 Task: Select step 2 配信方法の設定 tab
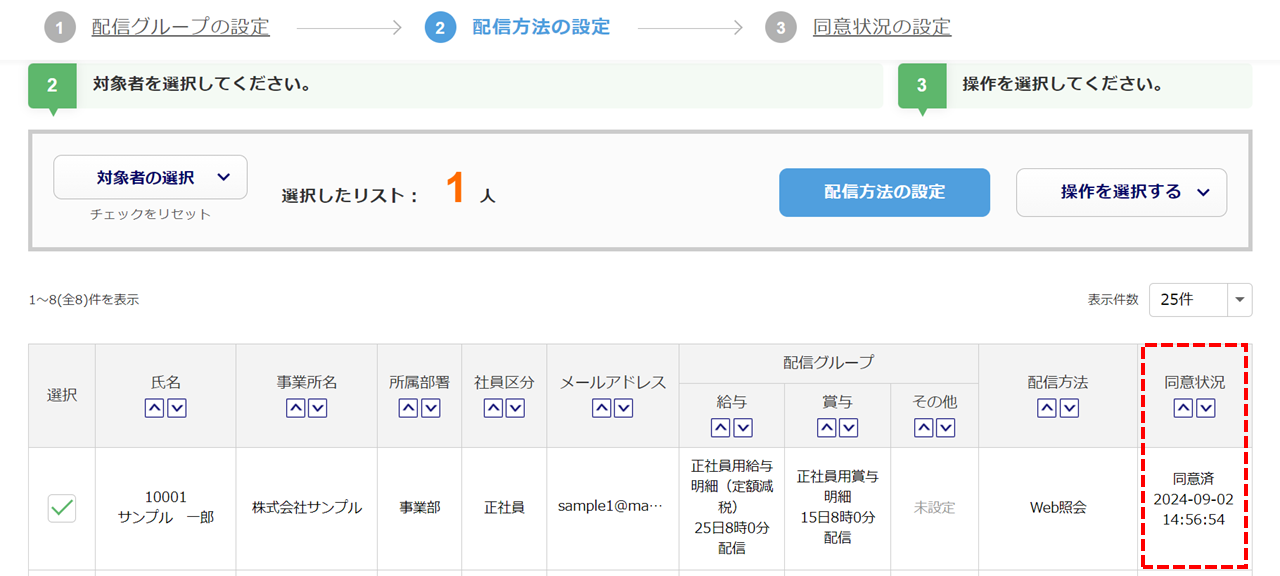point(540,27)
